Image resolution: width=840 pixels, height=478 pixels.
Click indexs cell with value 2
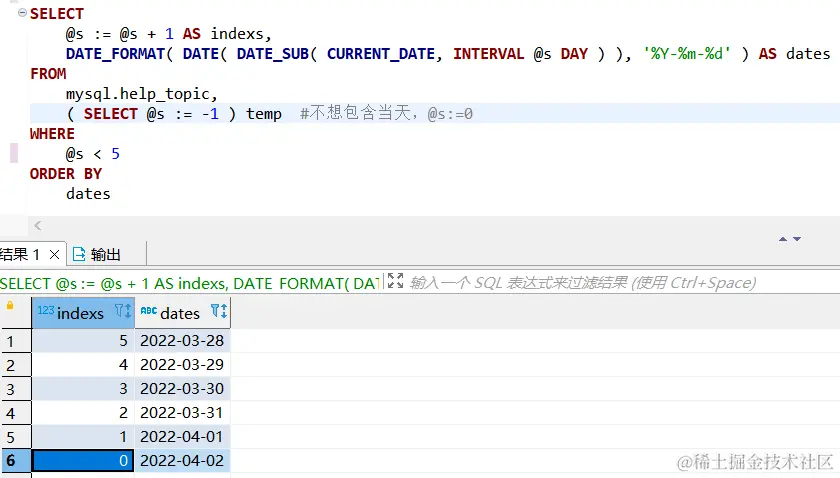[83, 413]
